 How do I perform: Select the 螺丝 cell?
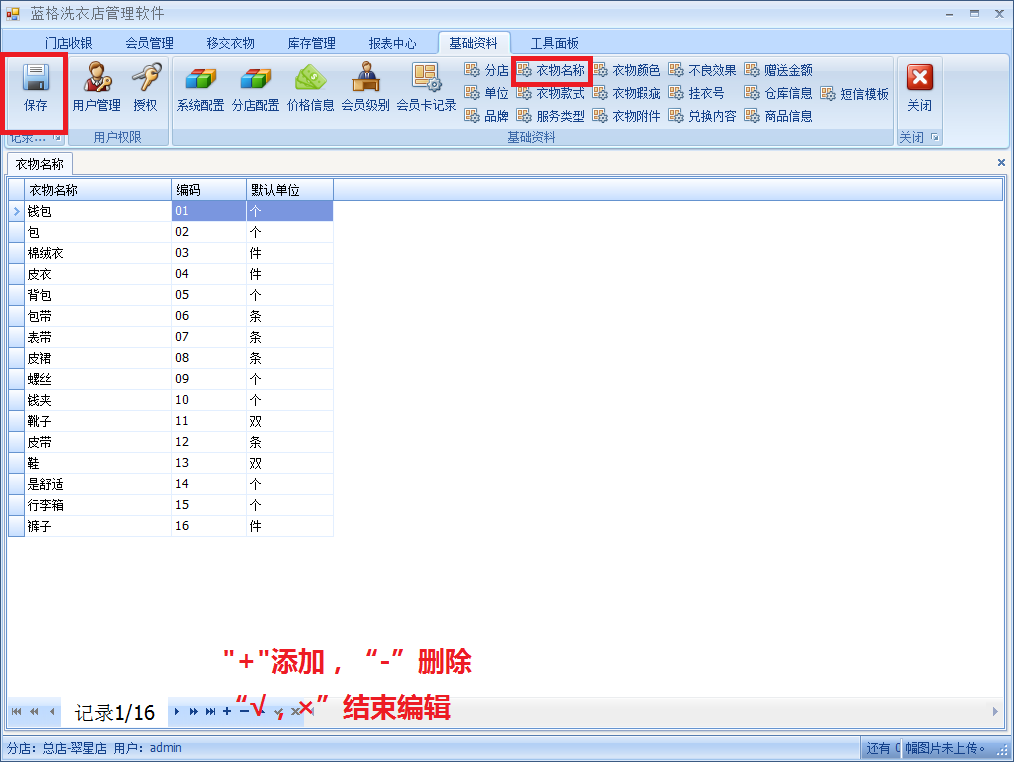pyautogui.click(x=98, y=379)
